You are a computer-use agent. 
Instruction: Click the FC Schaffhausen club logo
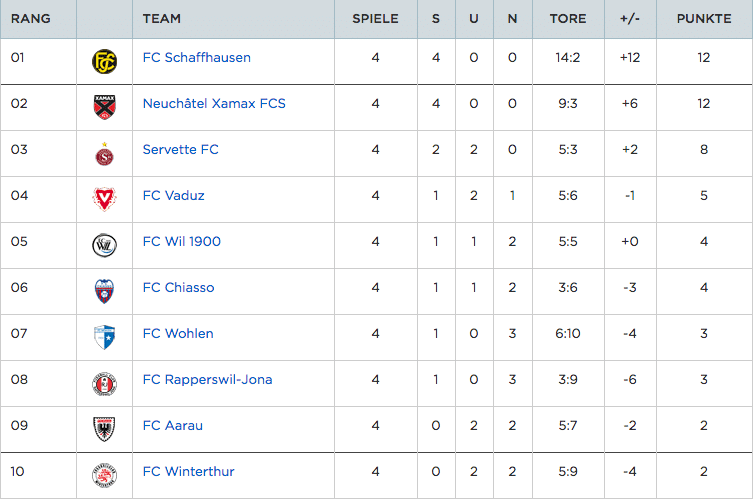pyautogui.click(x=104, y=62)
